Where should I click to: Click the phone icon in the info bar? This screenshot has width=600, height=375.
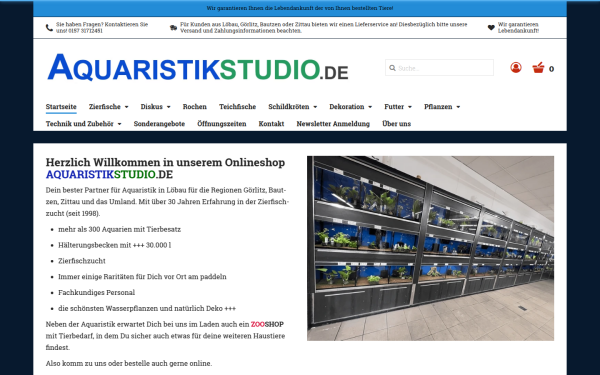click(49, 28)
